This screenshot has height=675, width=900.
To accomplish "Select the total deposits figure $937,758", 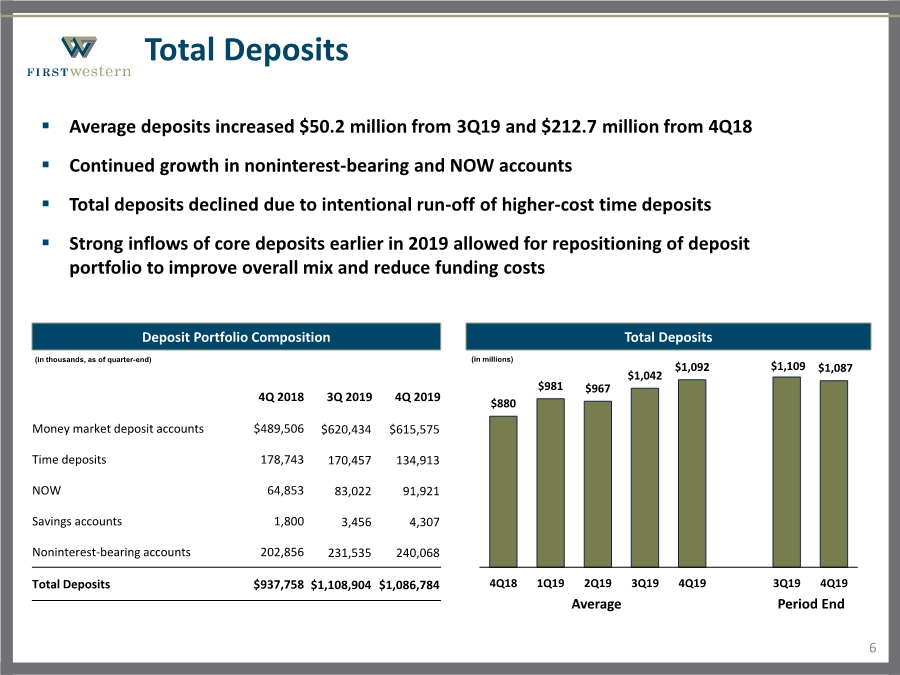I will click(x=278, y=584).
